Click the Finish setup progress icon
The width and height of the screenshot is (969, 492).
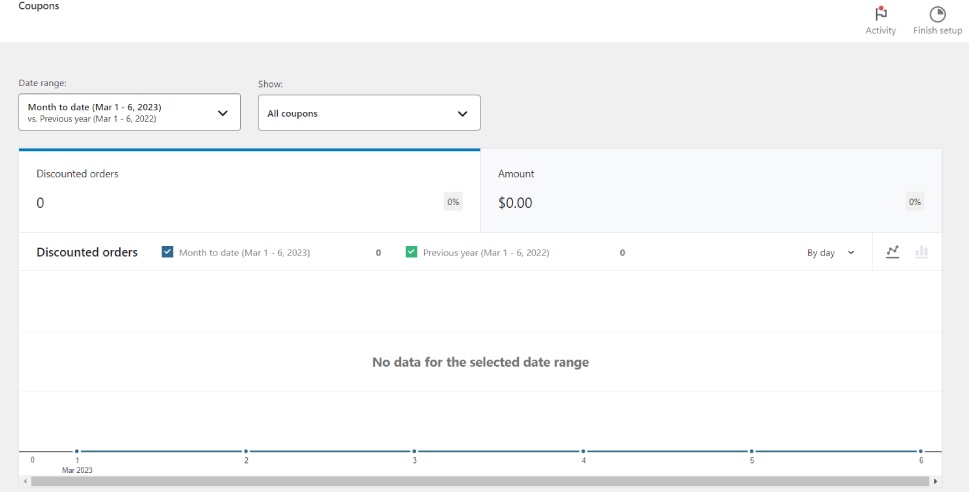937,14
